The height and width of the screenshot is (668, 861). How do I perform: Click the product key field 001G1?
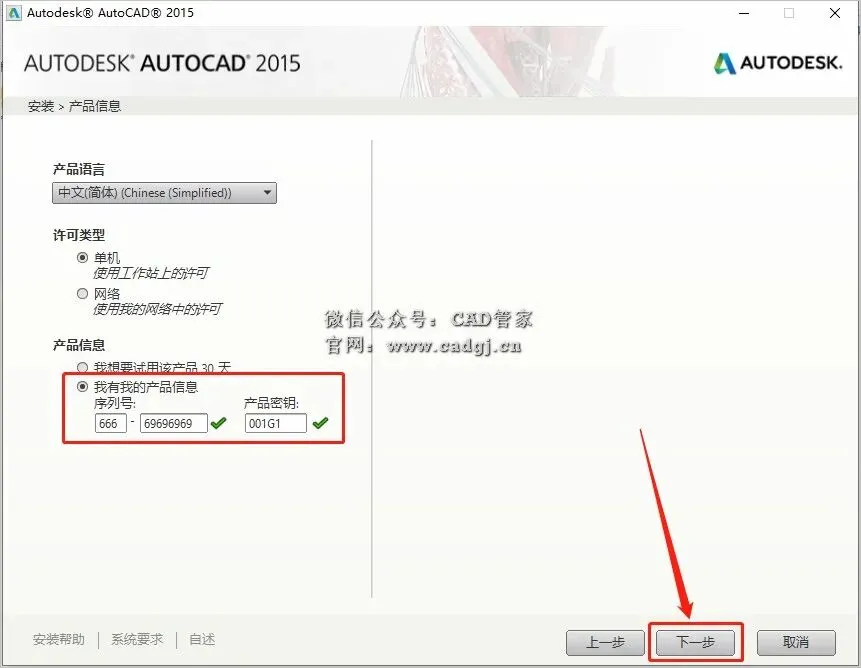pos(276,423)
